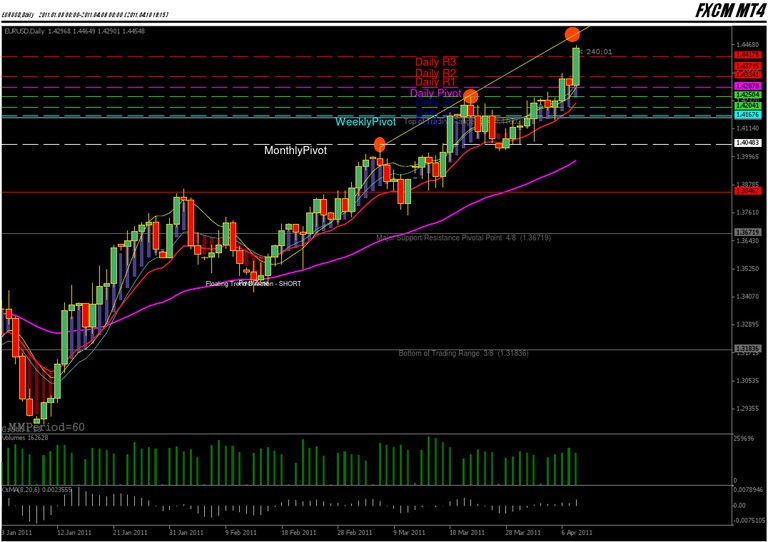Select the Daily Pivot label
The height and width of the screenshot is (542, 768).
click(435, 93)
